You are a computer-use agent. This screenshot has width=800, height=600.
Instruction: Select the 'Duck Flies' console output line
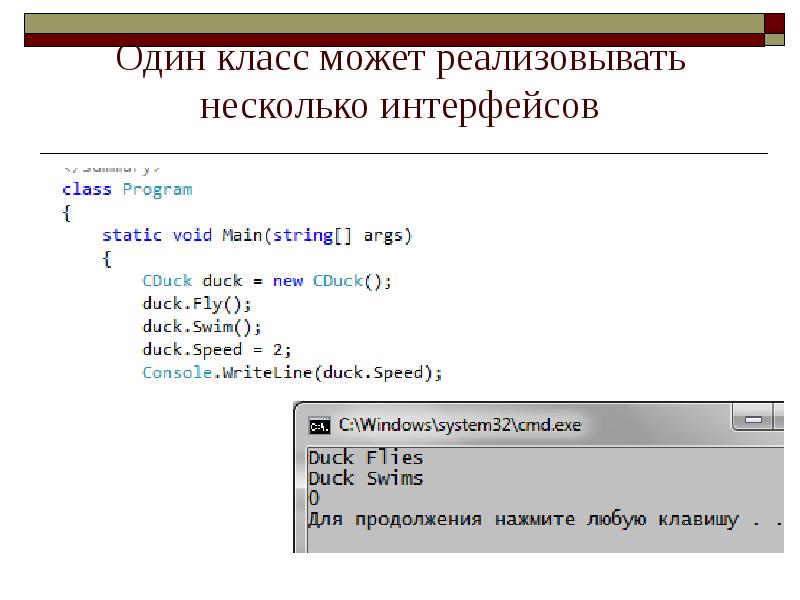coord(365,458)
